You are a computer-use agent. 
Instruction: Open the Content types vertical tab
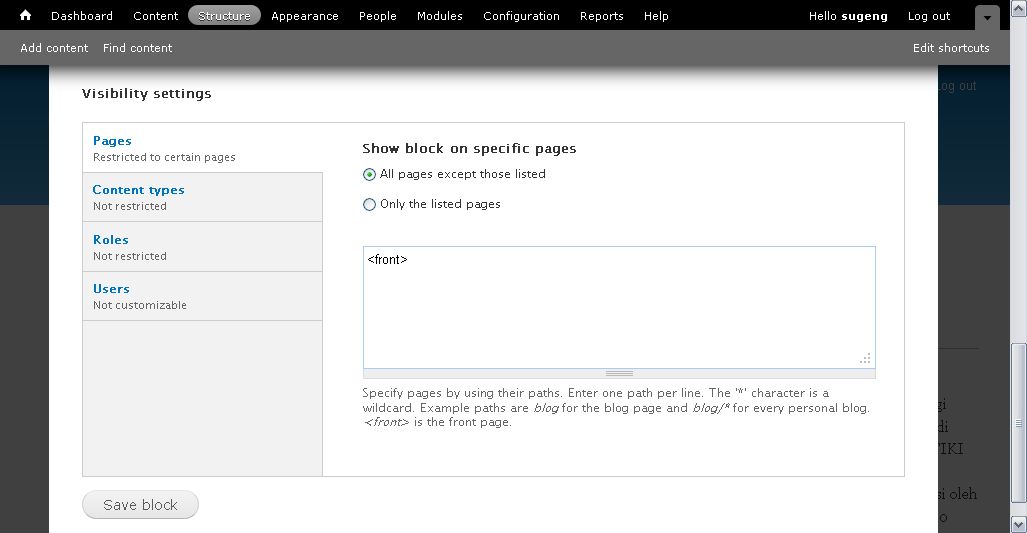tap(138, 190)
